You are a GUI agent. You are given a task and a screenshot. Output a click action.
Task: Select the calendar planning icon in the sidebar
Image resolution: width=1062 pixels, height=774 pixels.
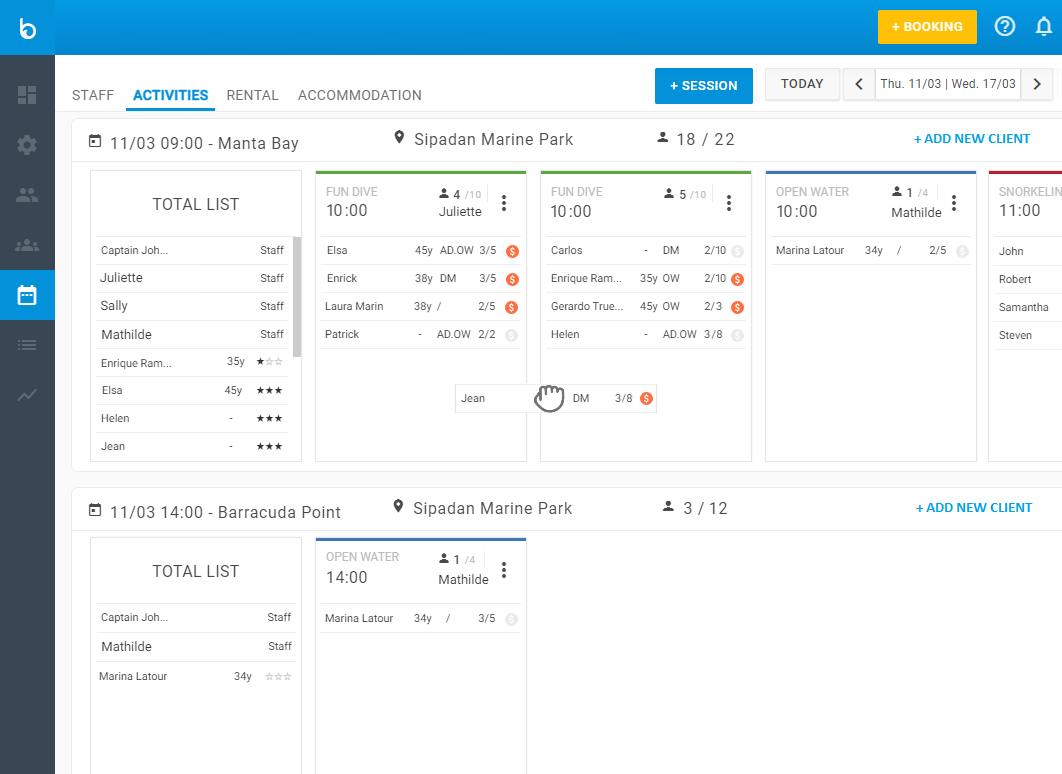27,295
